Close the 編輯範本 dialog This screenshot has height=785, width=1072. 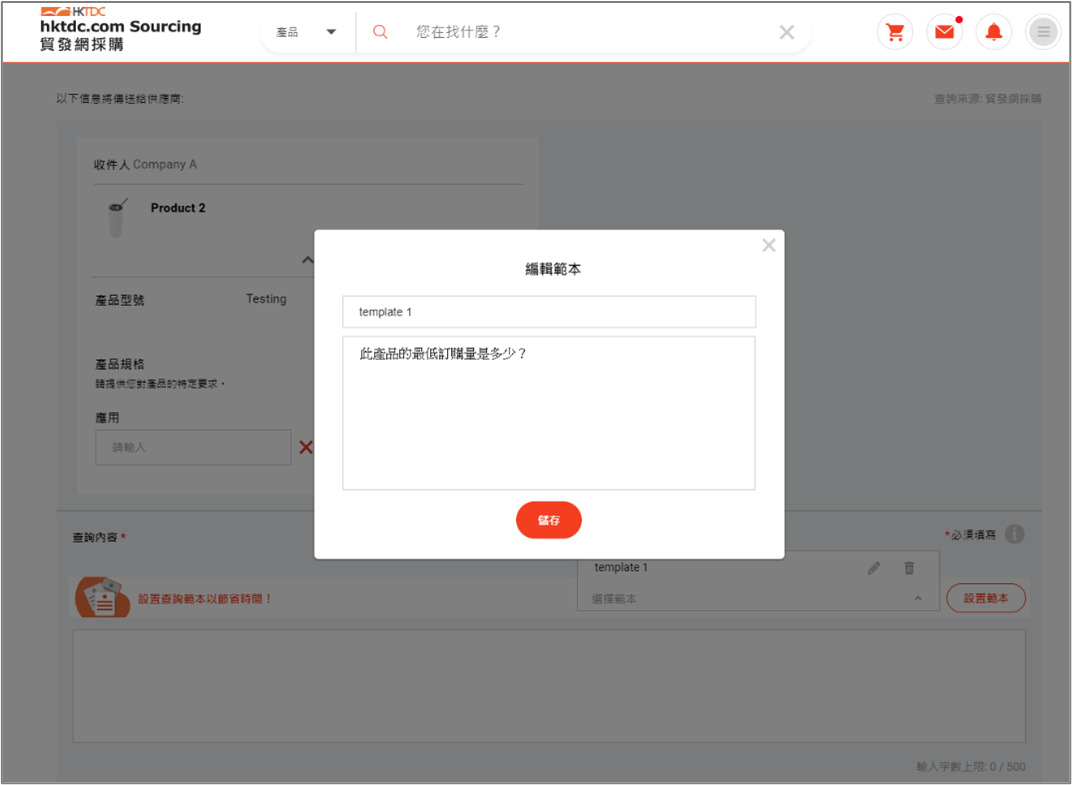(x=768, y=245)
